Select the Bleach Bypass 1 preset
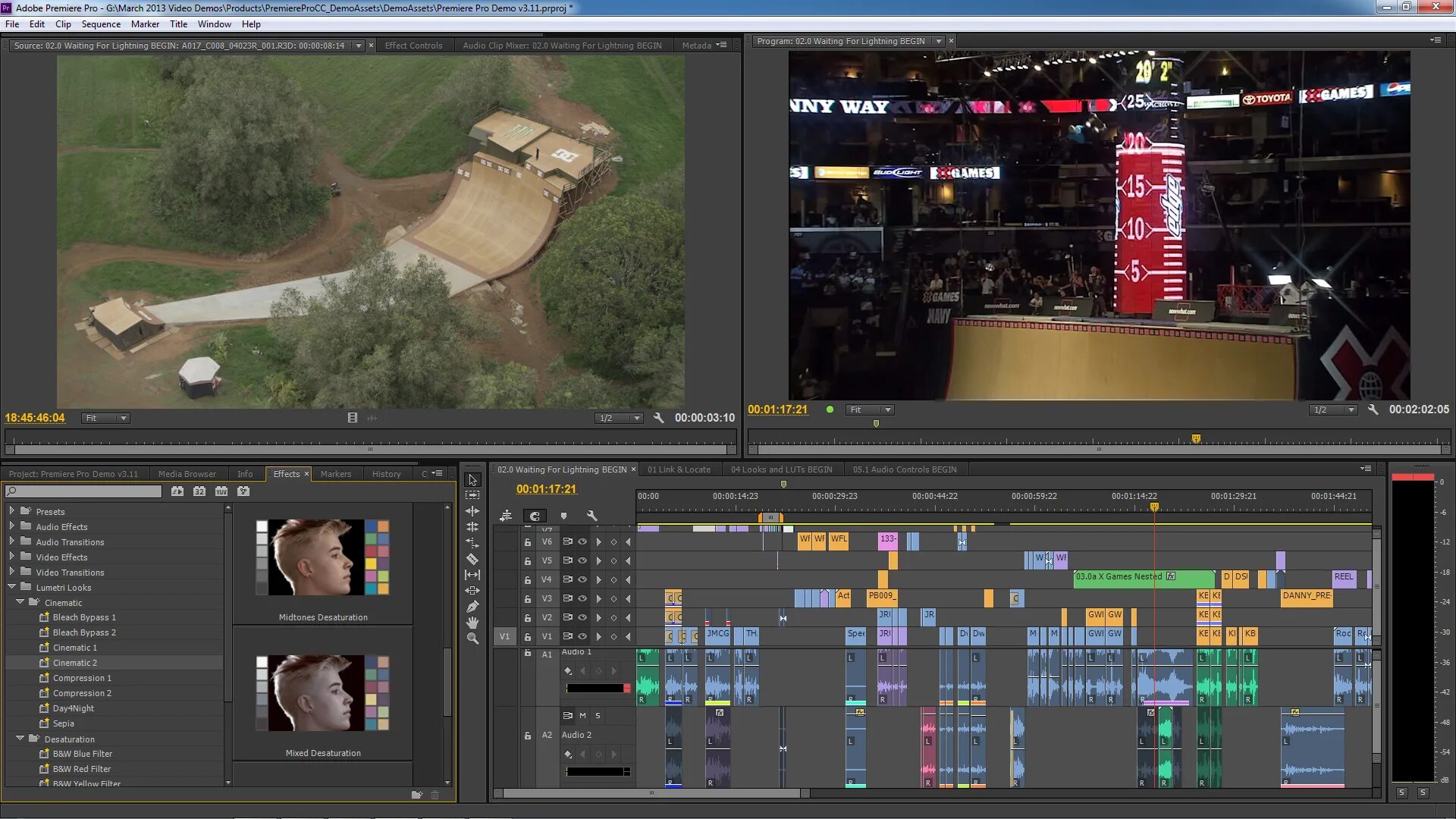This screenshot has height=819, width=1456. pyautogui.click(x=84, y=617)
